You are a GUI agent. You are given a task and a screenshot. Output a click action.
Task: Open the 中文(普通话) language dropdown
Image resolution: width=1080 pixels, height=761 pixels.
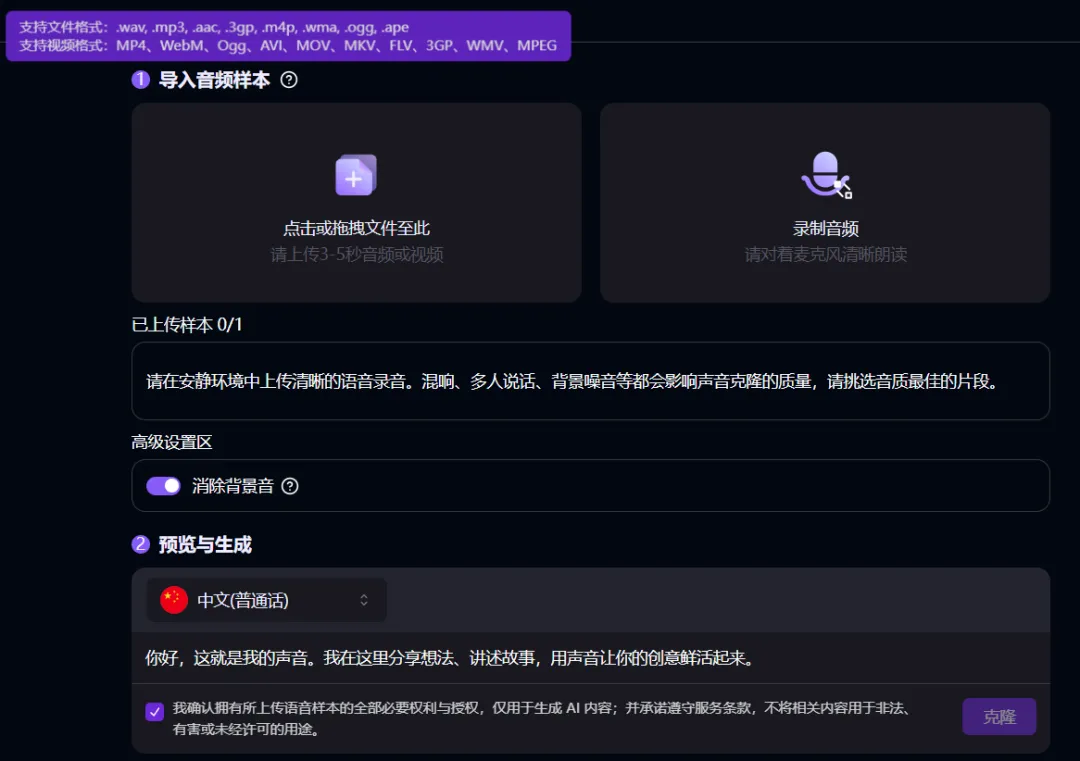coord(267,600)
